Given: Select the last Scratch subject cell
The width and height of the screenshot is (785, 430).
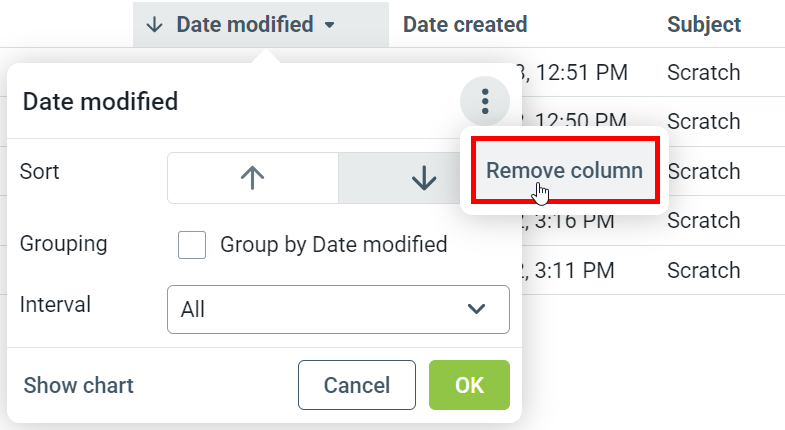Looking at the screenshot, I should [x=704, y=270].
